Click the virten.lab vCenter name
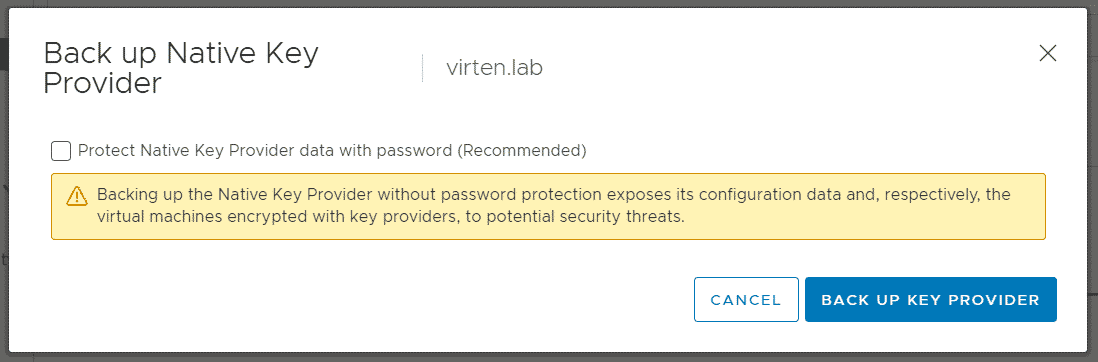This screenshot has width=1098, height=362. pyautogui.click(x=494, y=68)
